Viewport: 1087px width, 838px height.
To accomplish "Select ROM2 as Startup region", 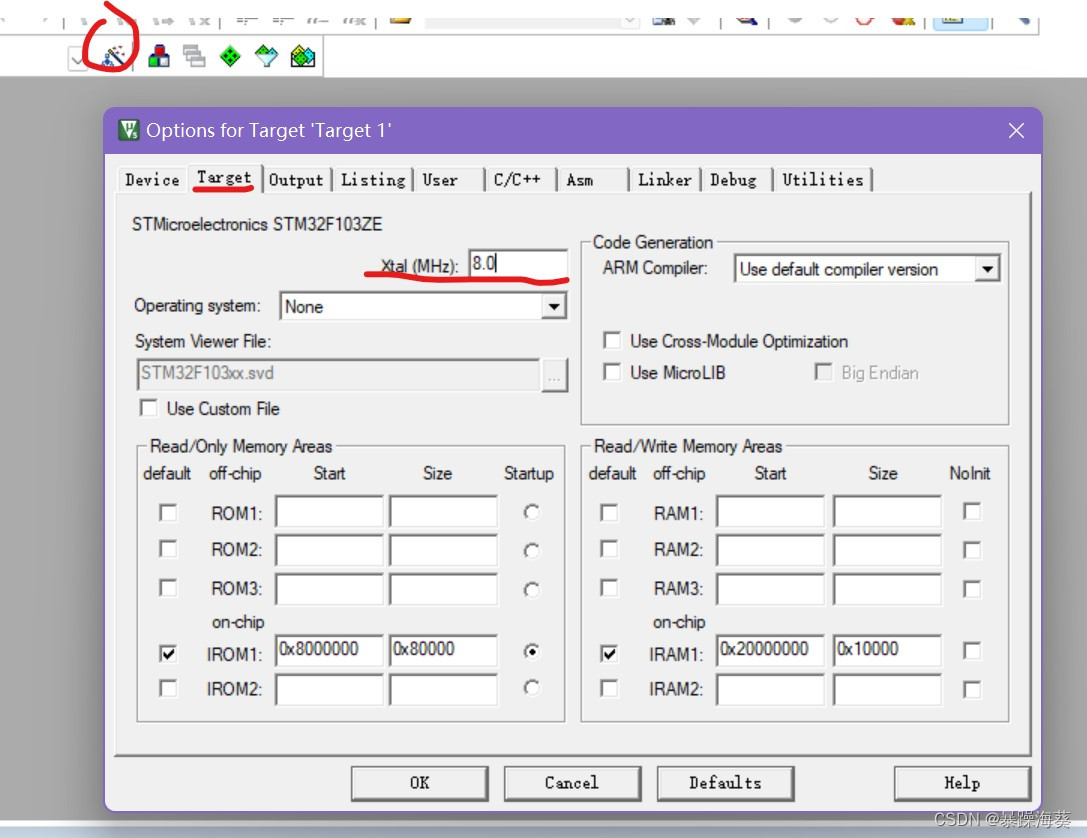I will click(x=531, y=550).
